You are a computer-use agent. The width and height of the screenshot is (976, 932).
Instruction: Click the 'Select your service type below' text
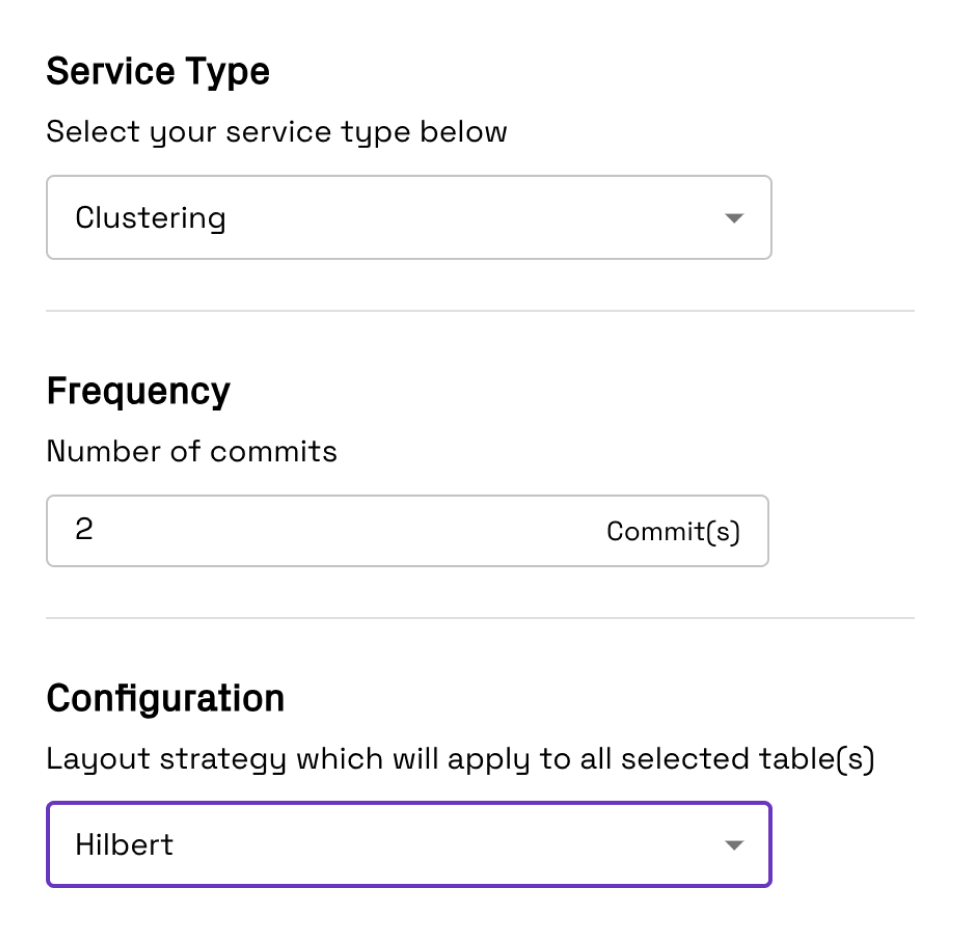277,132
